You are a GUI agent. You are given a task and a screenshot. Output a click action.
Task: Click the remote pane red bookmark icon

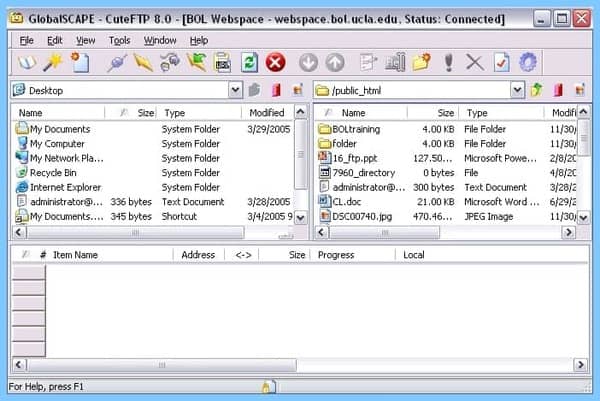point(558,90)
